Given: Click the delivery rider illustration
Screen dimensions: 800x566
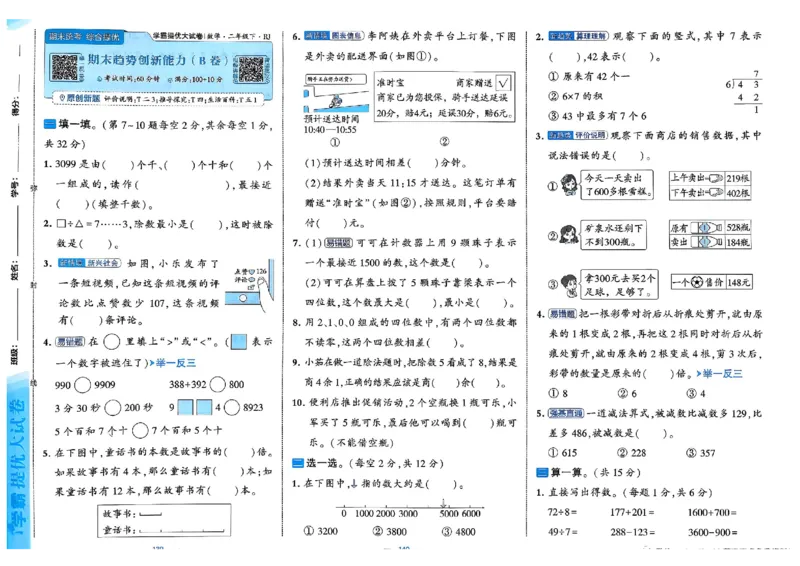Looking at the screenshot, I should (336, 98).
